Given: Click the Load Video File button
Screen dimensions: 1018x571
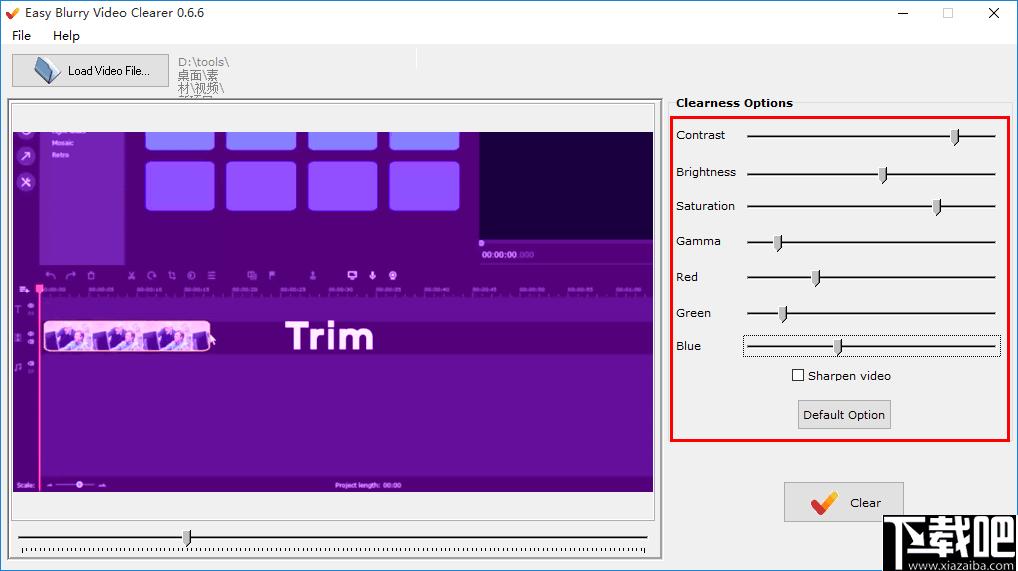Looking at the screenshot, I should pyautogui.click(x=90, y=71).
